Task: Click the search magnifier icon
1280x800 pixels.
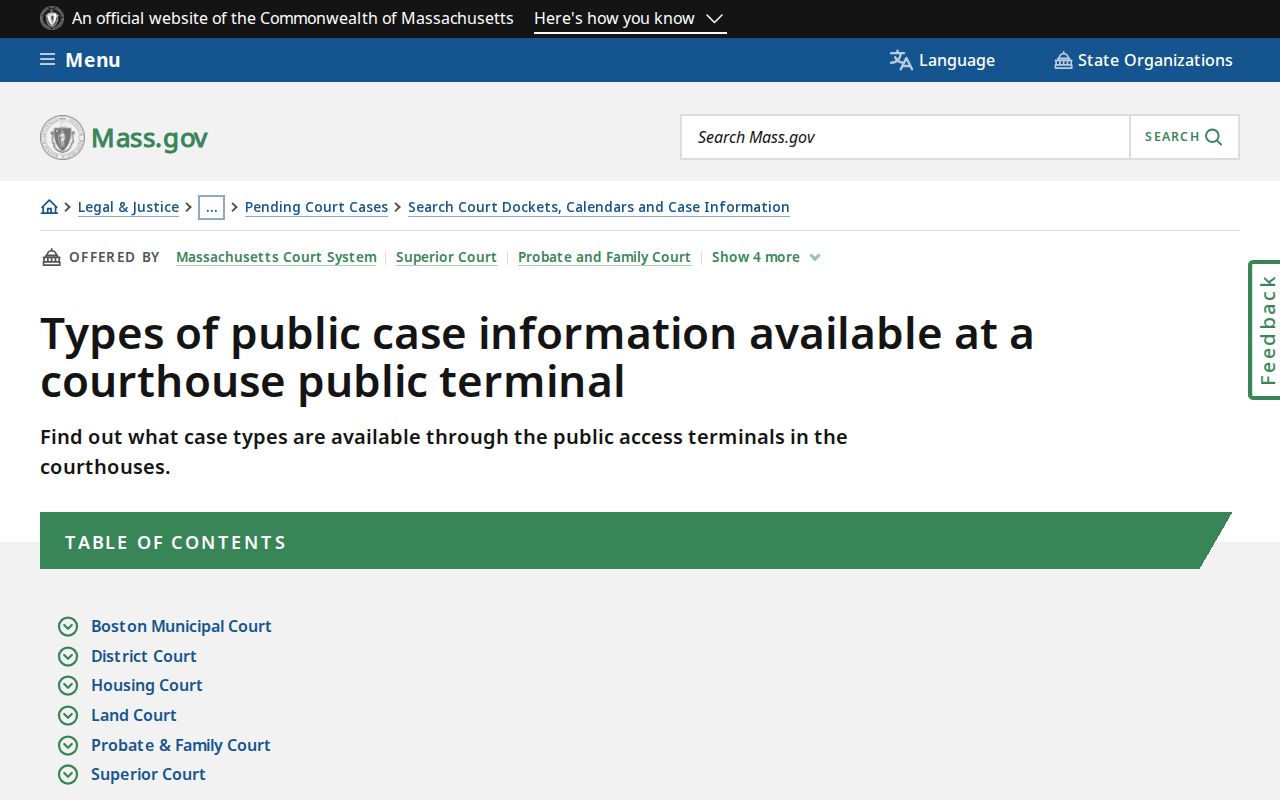Action: (1214, 137)
